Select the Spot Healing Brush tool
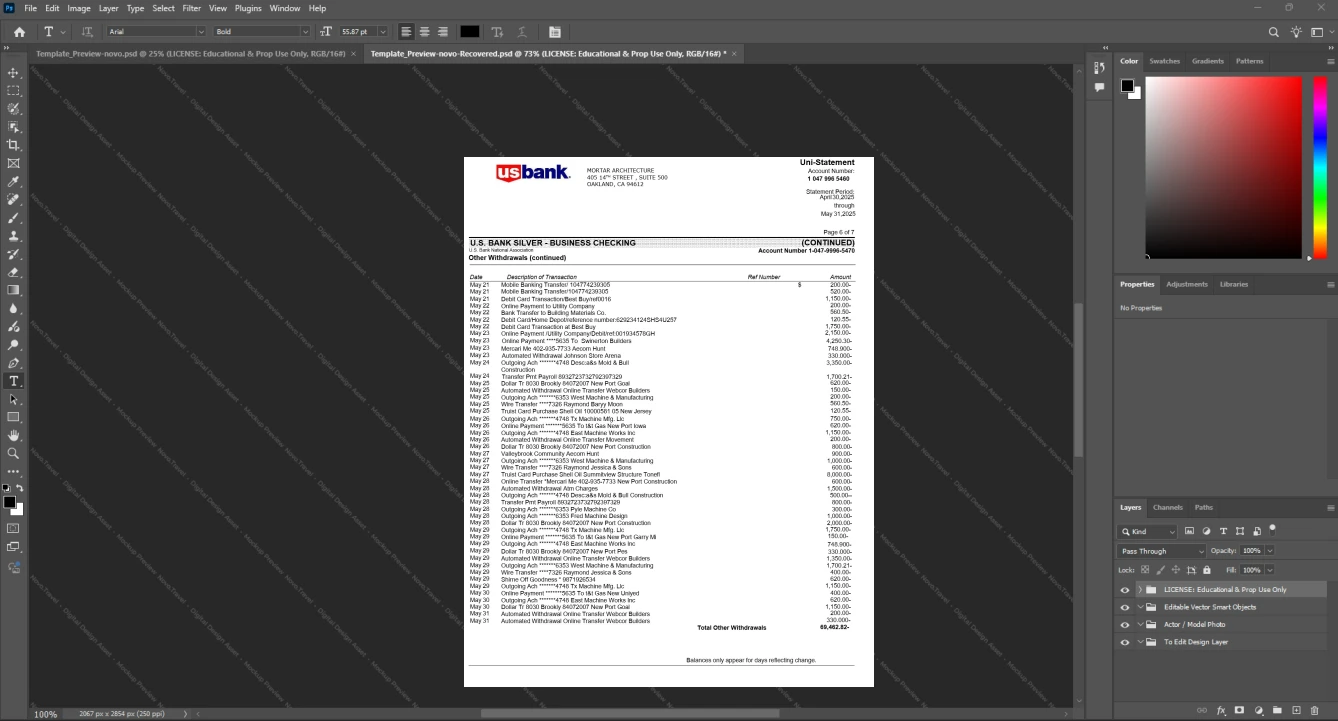The height and width of the screenshot is (721, 1338). [x=14, y=200]
